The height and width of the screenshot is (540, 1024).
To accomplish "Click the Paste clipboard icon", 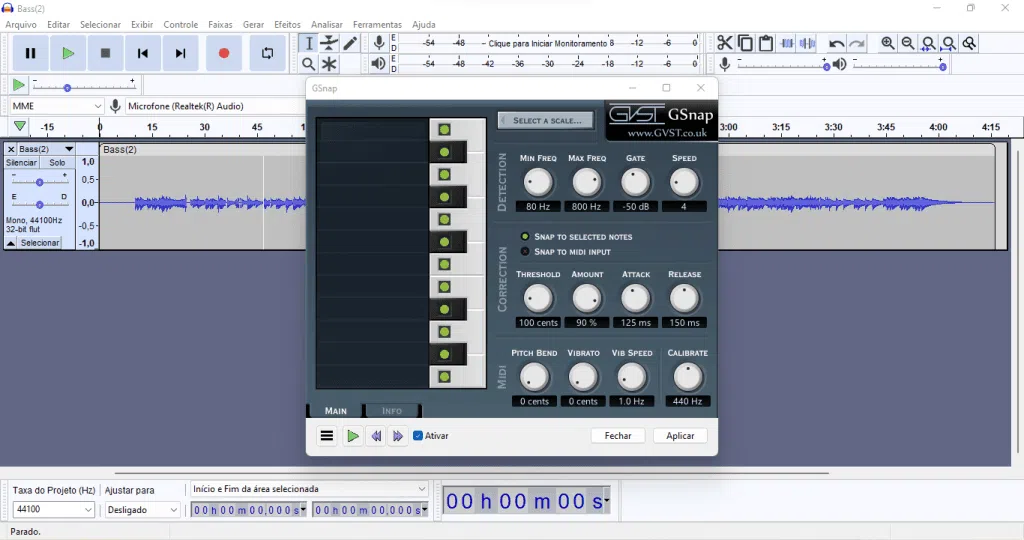I will pyautogui.click(x=766, y=43).
